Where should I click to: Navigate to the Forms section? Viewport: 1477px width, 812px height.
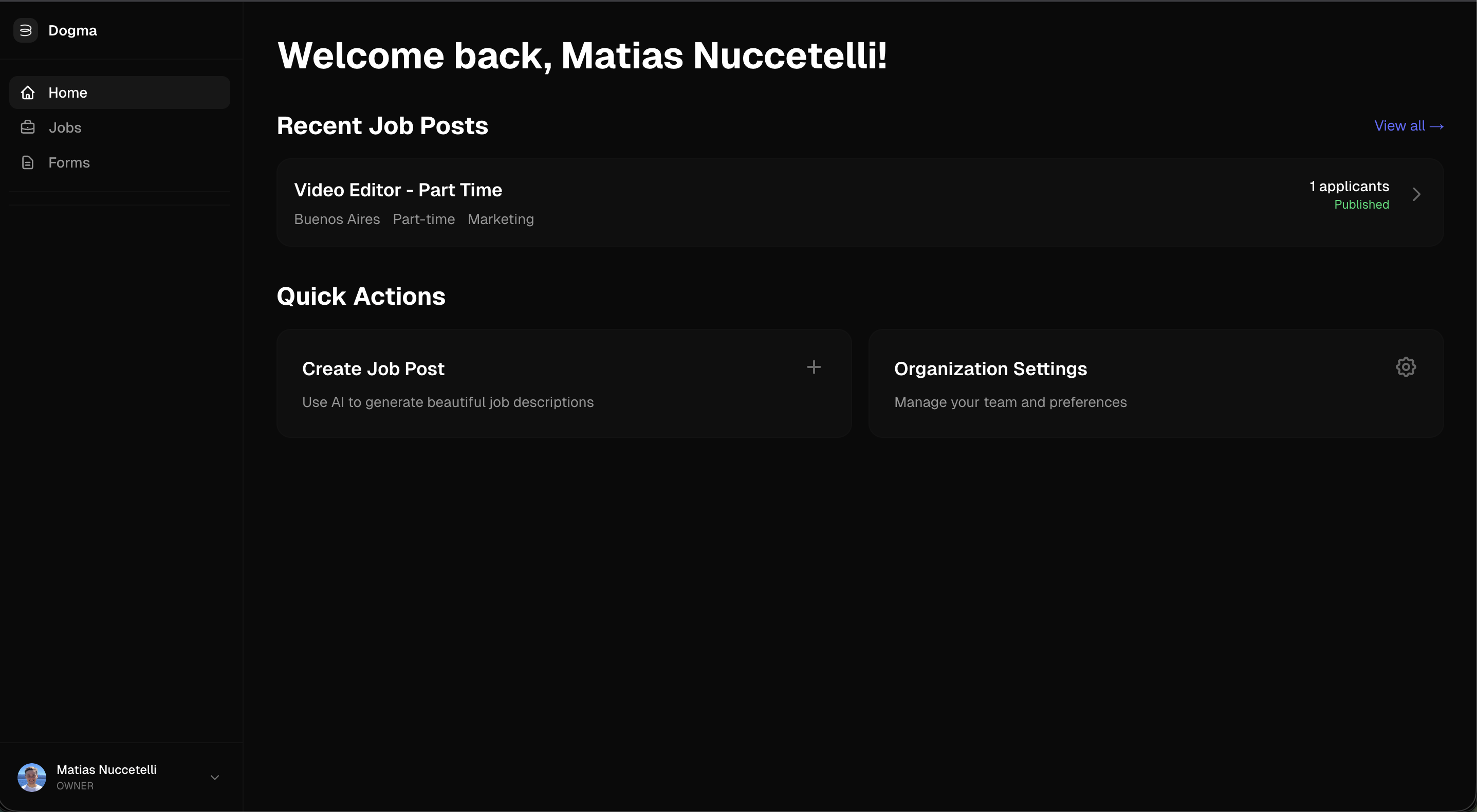[69, 162]
